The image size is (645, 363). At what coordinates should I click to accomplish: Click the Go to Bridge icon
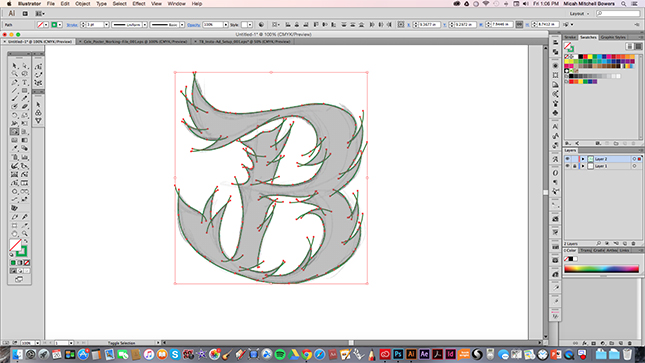click(x=25, y=14)
